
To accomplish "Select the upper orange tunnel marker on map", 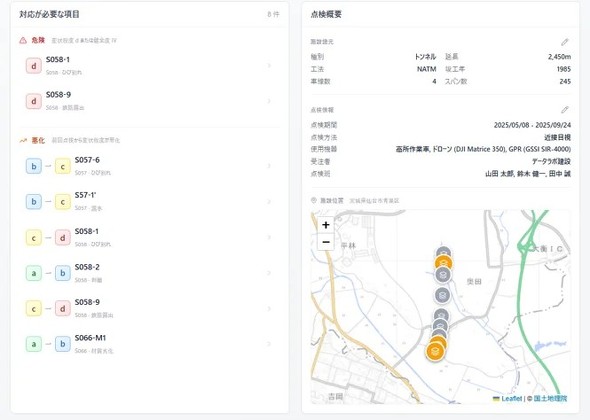I will coord(443,262).
